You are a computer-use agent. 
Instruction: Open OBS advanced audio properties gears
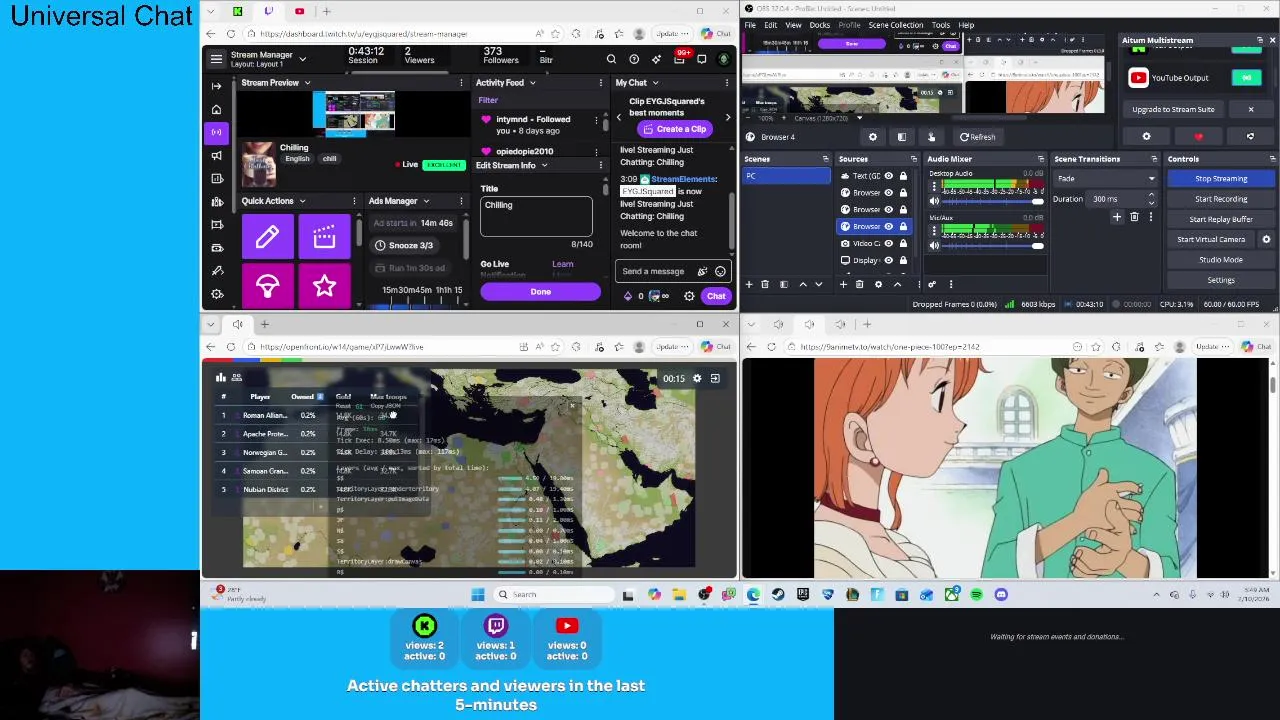(932, 284)
